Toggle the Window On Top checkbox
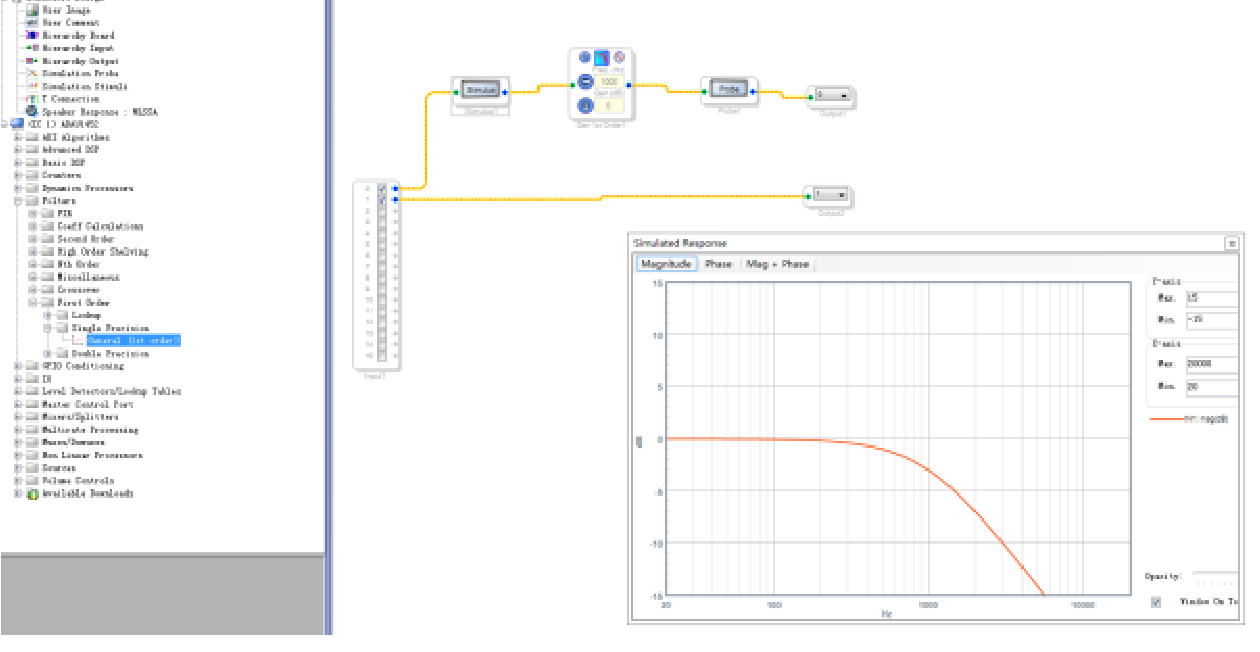 [x=1156, y=602]
